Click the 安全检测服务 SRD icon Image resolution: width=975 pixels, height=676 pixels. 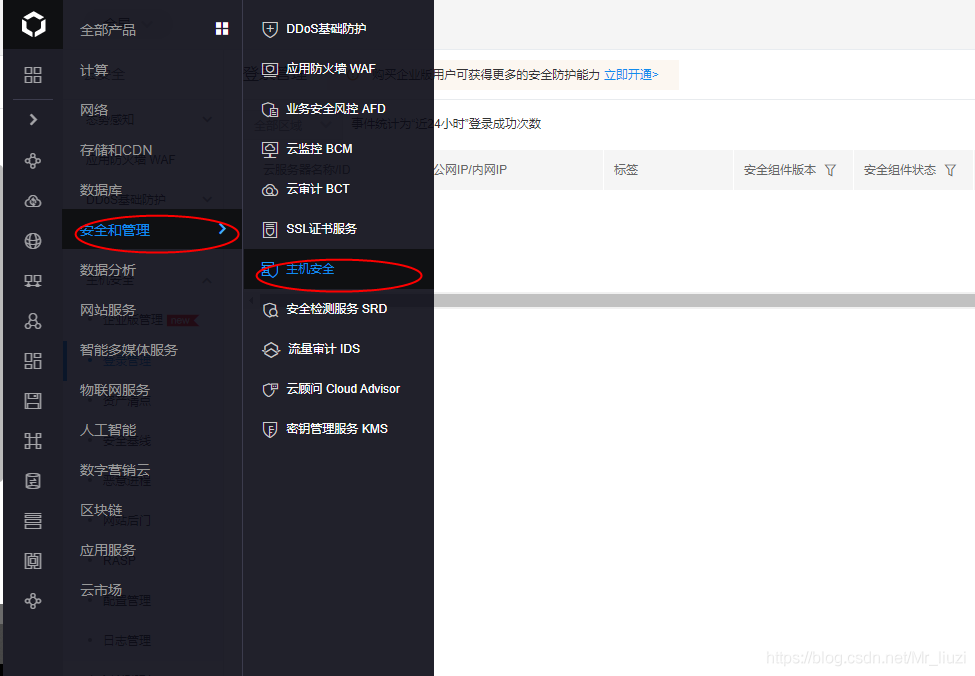(270, 310)
